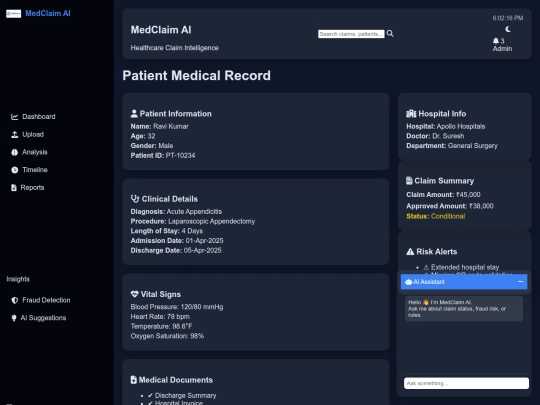Click the Extended hospital stay alert
Image resolution: width=540 pixels, height=405 pixels.
(x=461, y=267)
